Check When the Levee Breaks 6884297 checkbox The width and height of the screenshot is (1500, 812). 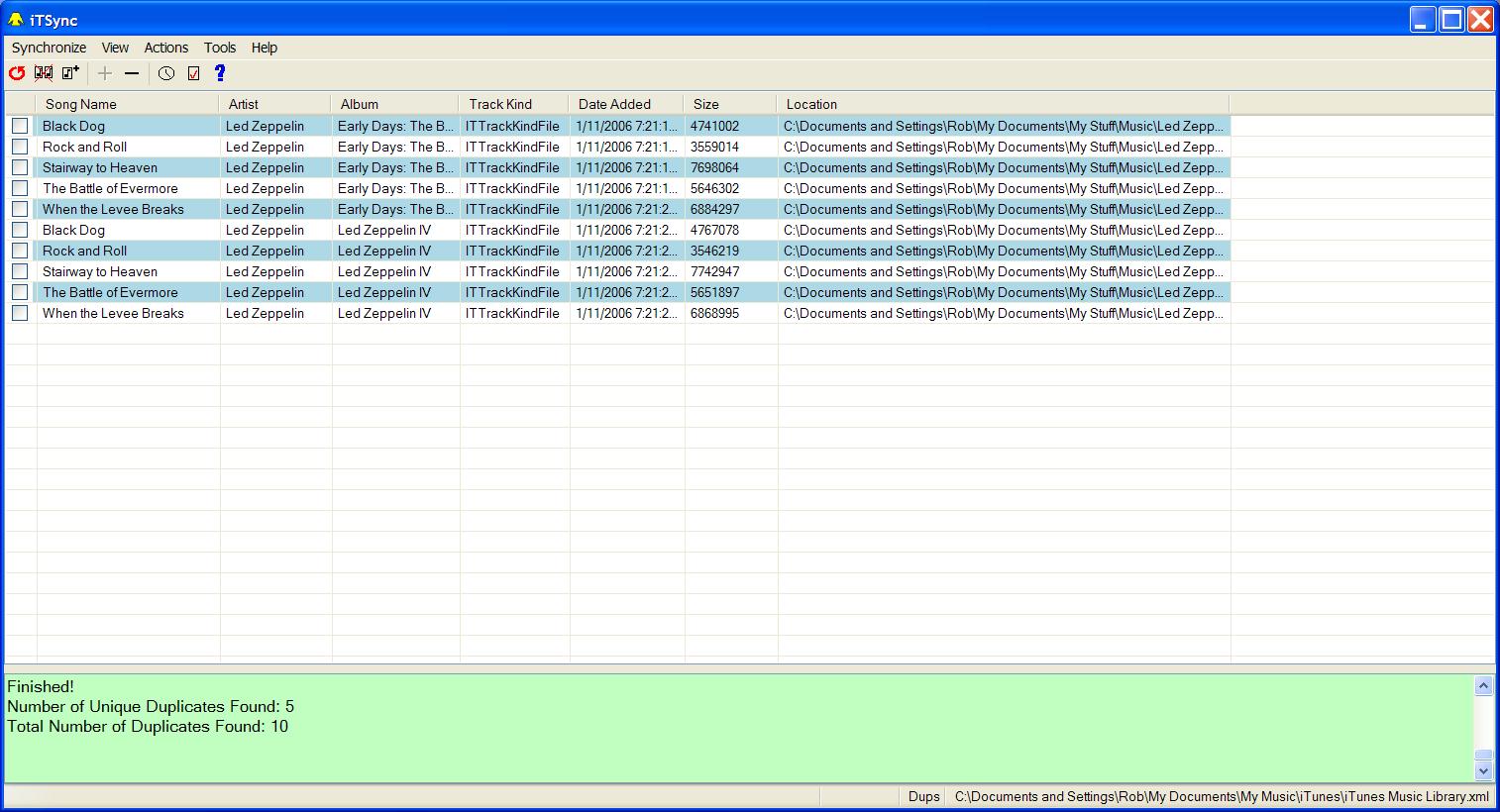point(20,209)
